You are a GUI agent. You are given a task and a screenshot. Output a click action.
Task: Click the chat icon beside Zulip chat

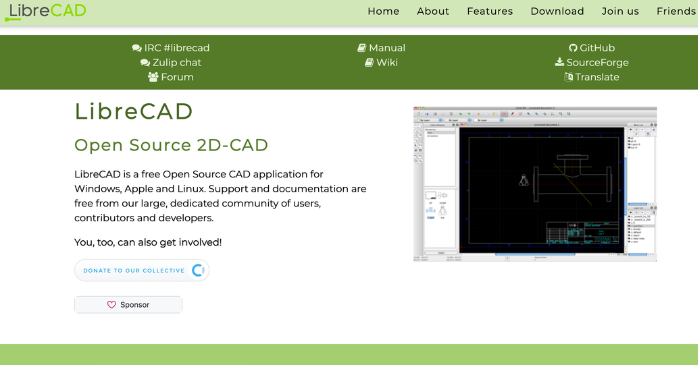pyautogui.click(x=145, y=63)
